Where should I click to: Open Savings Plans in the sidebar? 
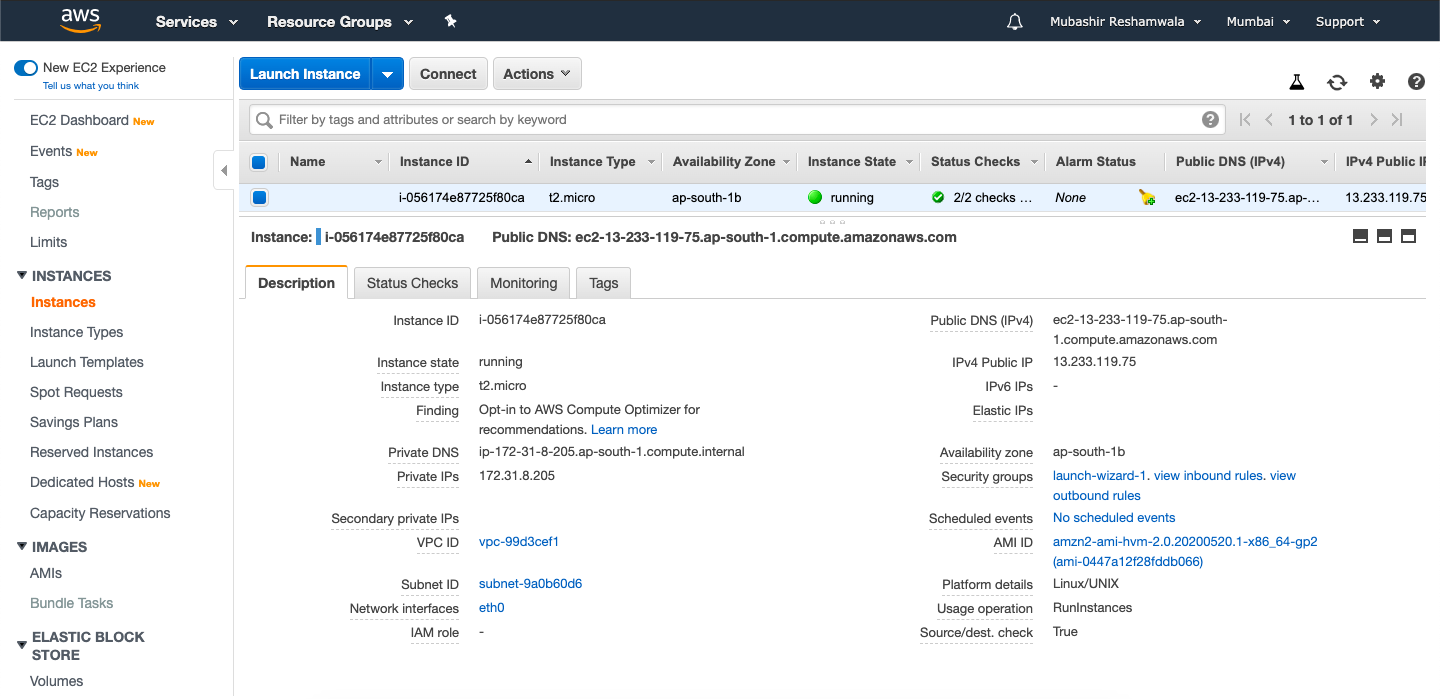tap(74, 422)
